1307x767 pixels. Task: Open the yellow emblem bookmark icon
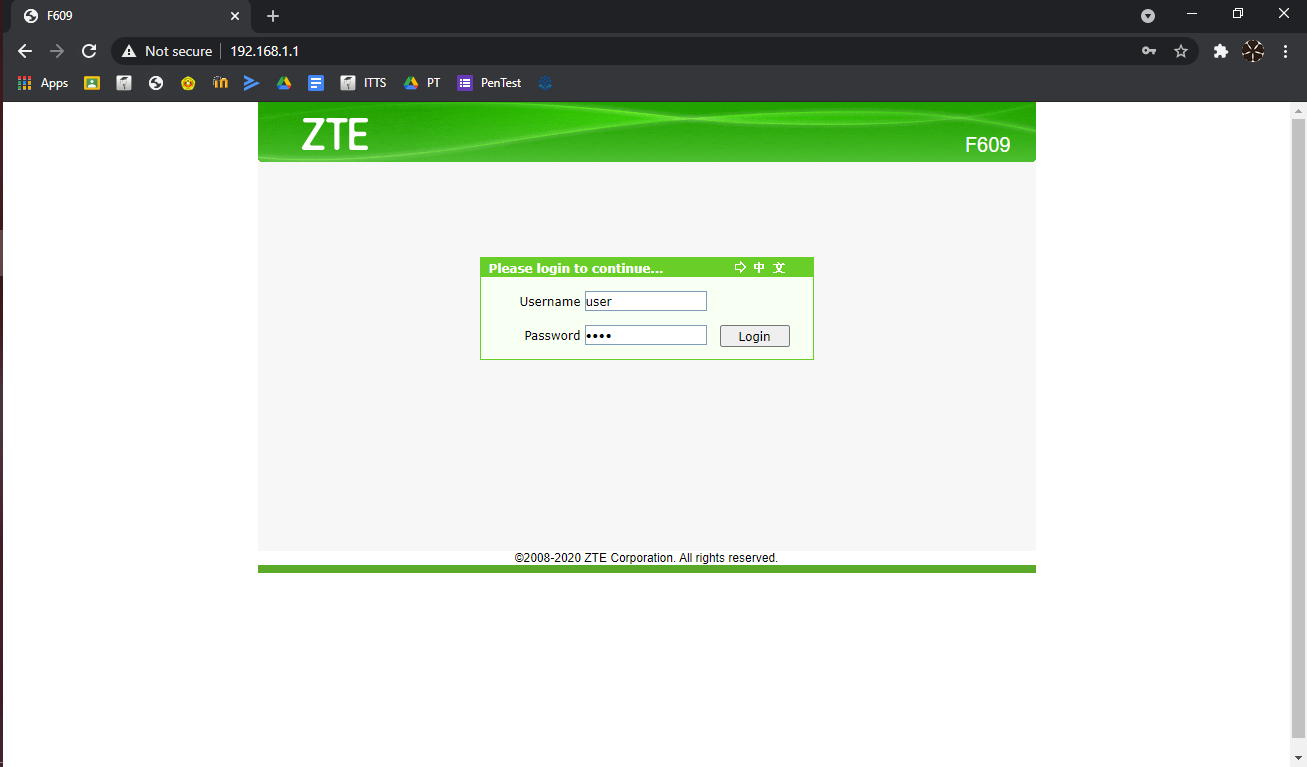pos(188,83)
